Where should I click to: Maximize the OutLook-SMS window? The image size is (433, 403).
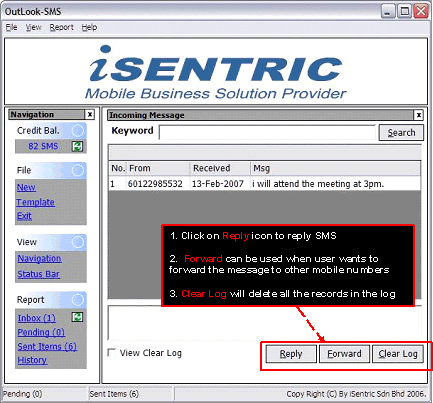(405, 12)
